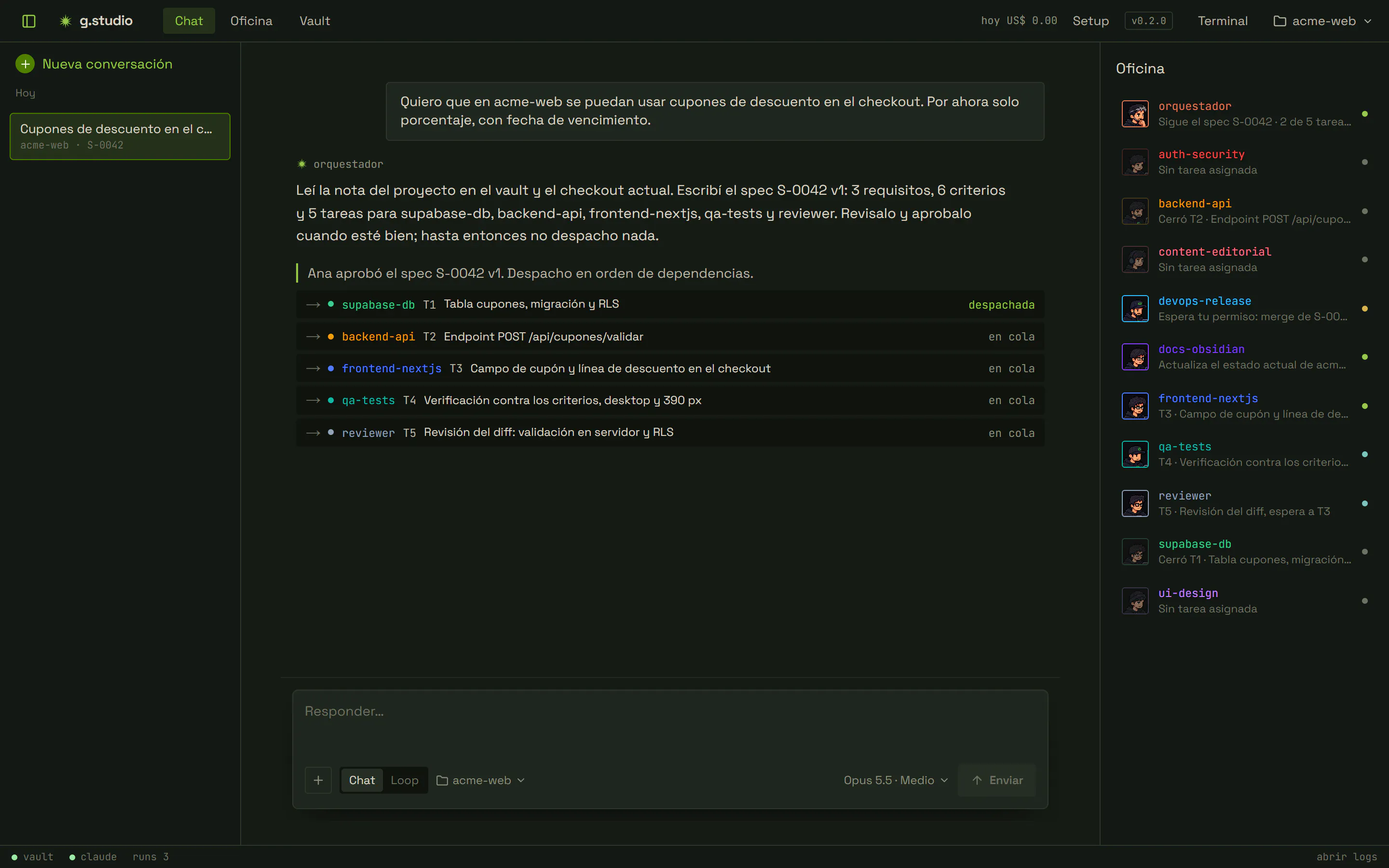Open the devops-release agent avatar
Screen dimensions: 1389x868
tap(1135, 309)
